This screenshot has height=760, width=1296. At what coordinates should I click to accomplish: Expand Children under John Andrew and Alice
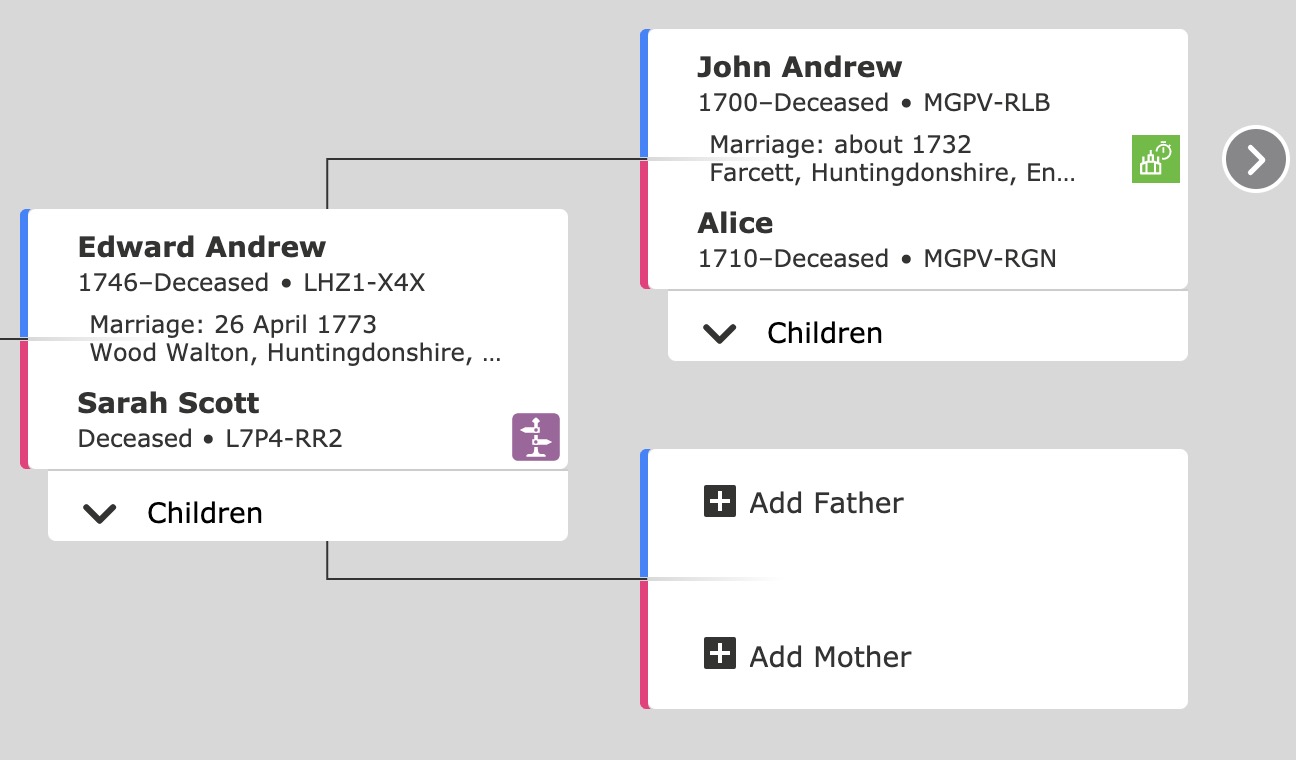[718, 333]
